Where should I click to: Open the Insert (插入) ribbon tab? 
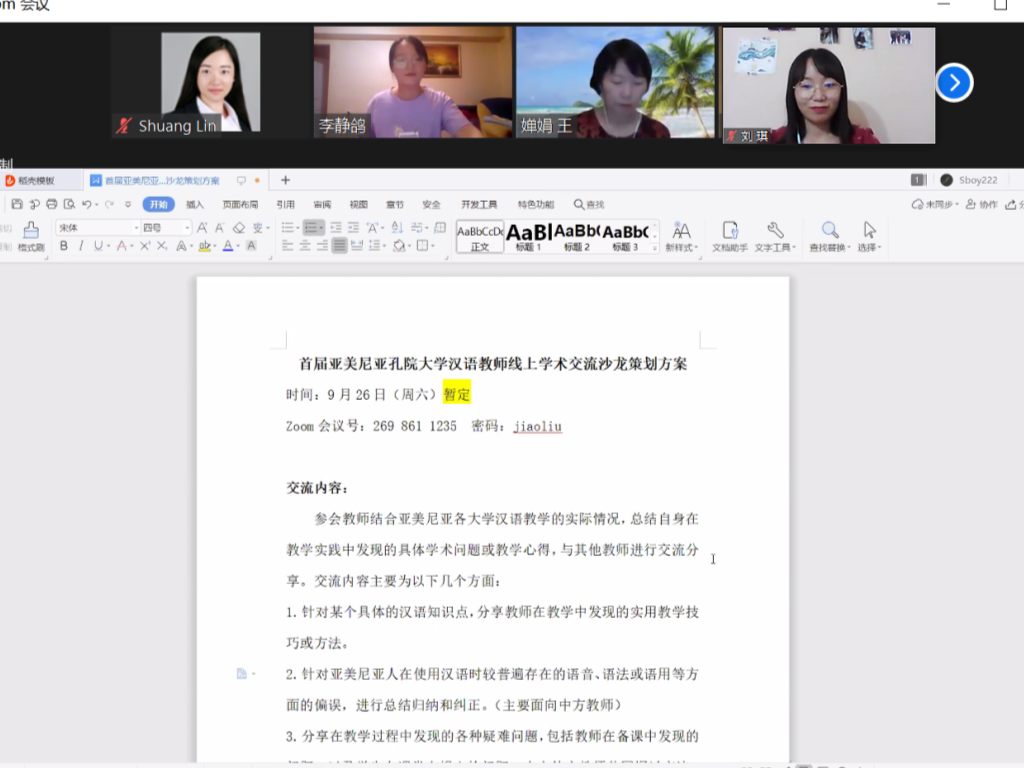[195, 204]
